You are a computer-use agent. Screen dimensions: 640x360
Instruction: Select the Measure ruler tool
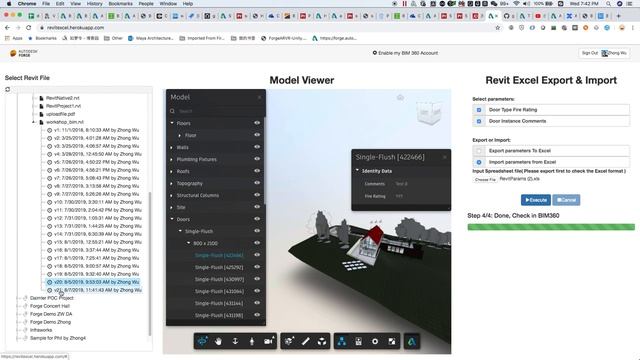pyautogui.click(x=305, y=341)
